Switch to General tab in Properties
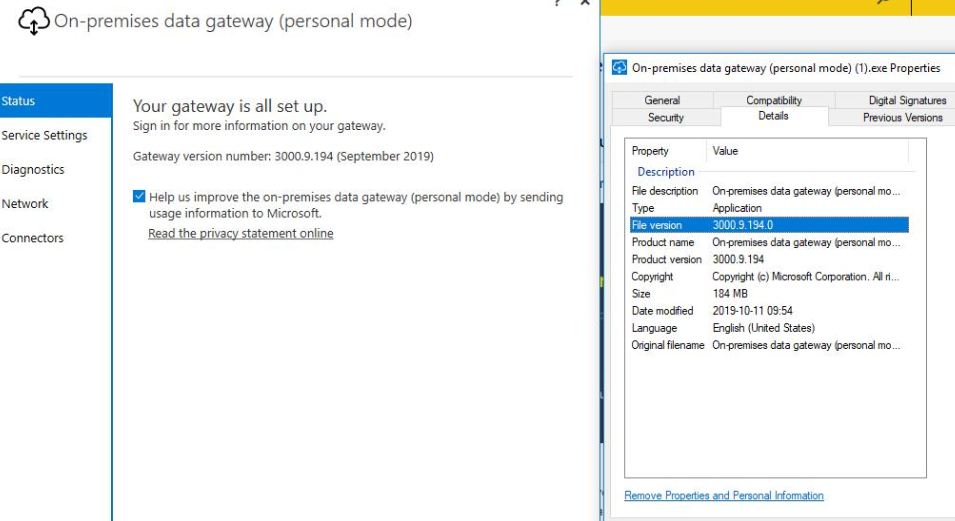 (662, 100)
